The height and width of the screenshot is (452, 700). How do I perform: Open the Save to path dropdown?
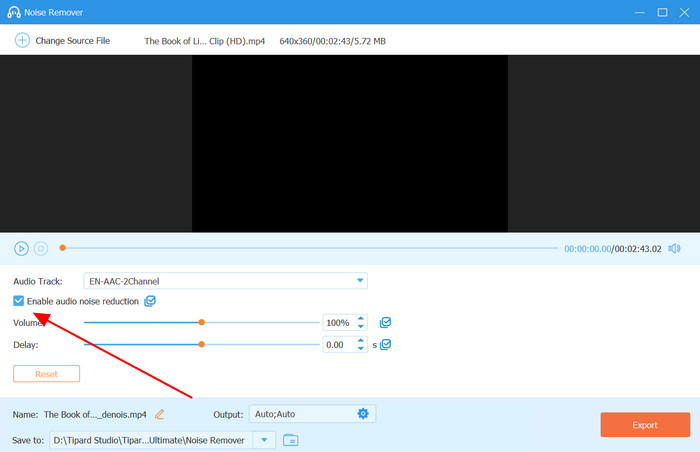click(x=264, y=440)
